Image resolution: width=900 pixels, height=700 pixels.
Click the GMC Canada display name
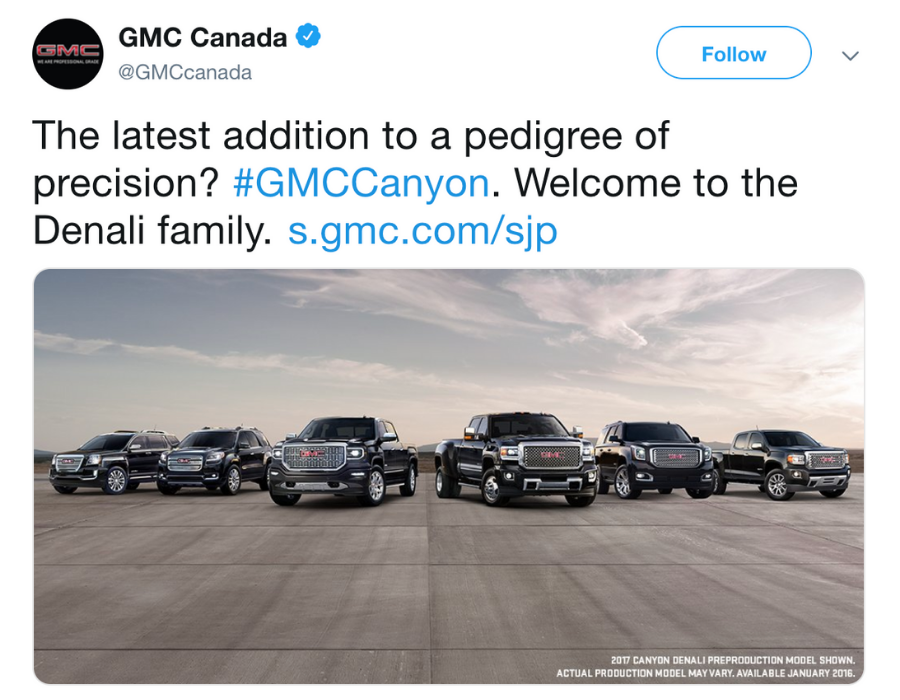(203, 38)
